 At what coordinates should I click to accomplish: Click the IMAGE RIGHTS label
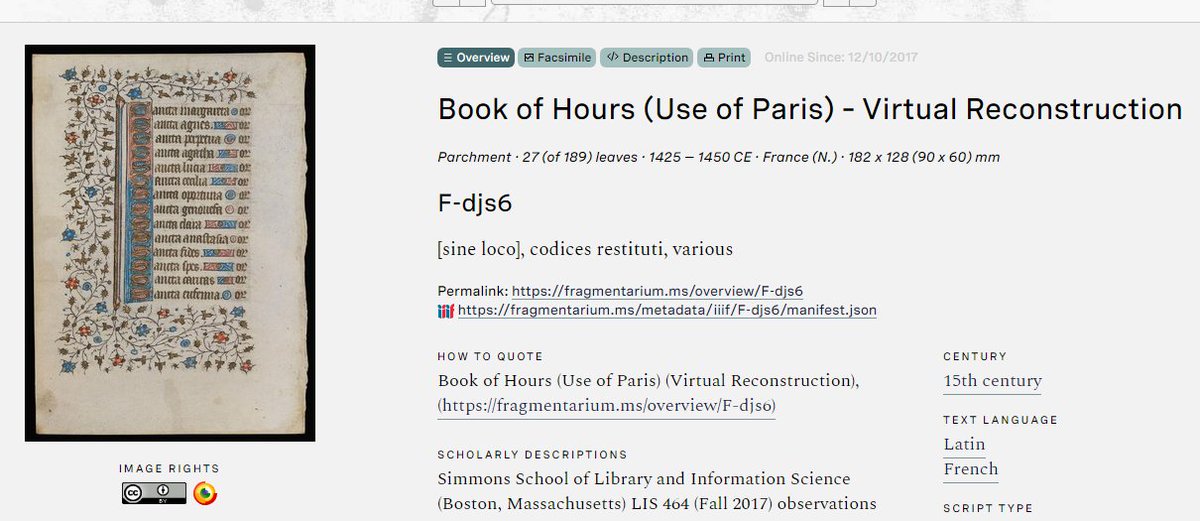tap(169, 468)
